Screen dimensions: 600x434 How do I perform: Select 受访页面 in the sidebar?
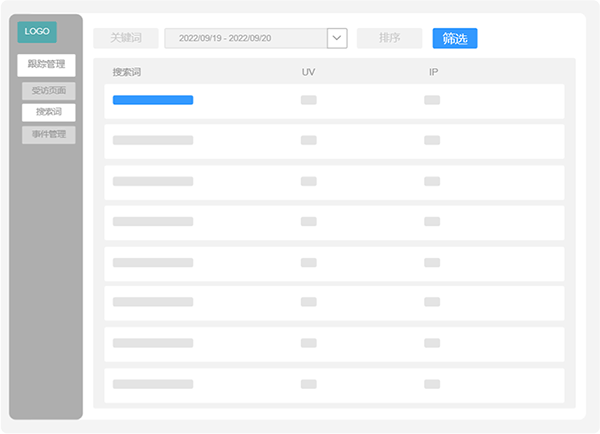coord(49,91)
